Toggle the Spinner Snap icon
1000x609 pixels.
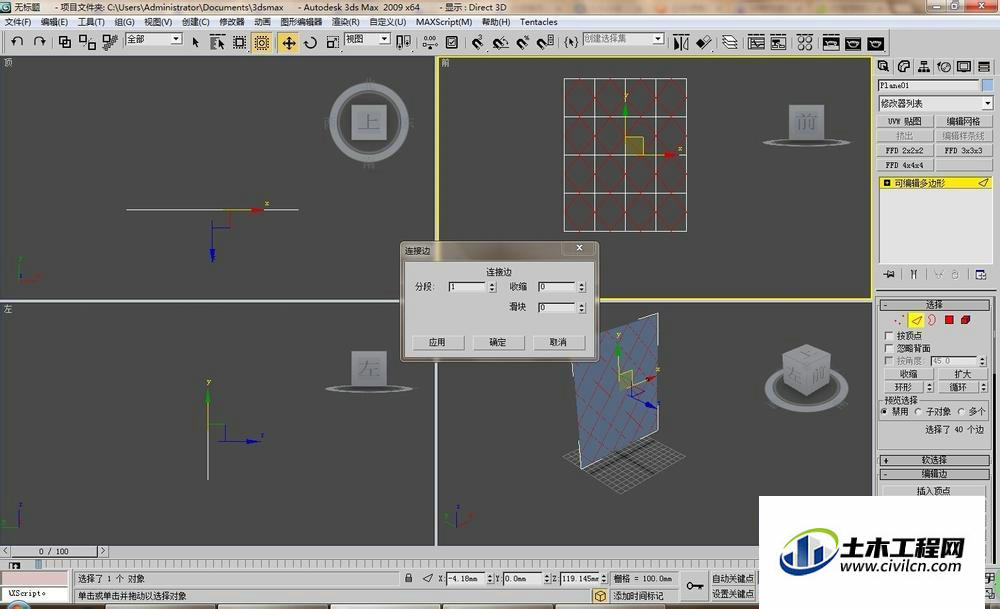coord(545,43)
